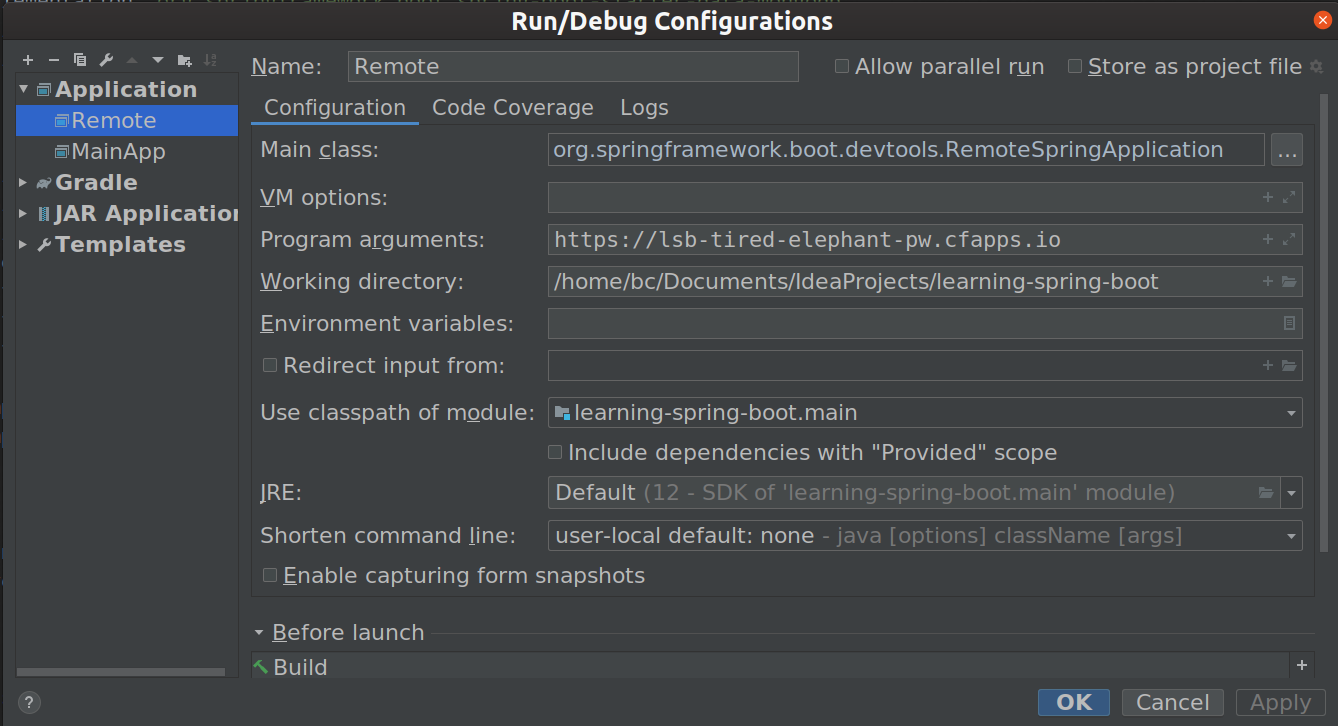Enable the Allow parallel run checkbox
Screen dimensions: 1338x726
click(842, 67)
